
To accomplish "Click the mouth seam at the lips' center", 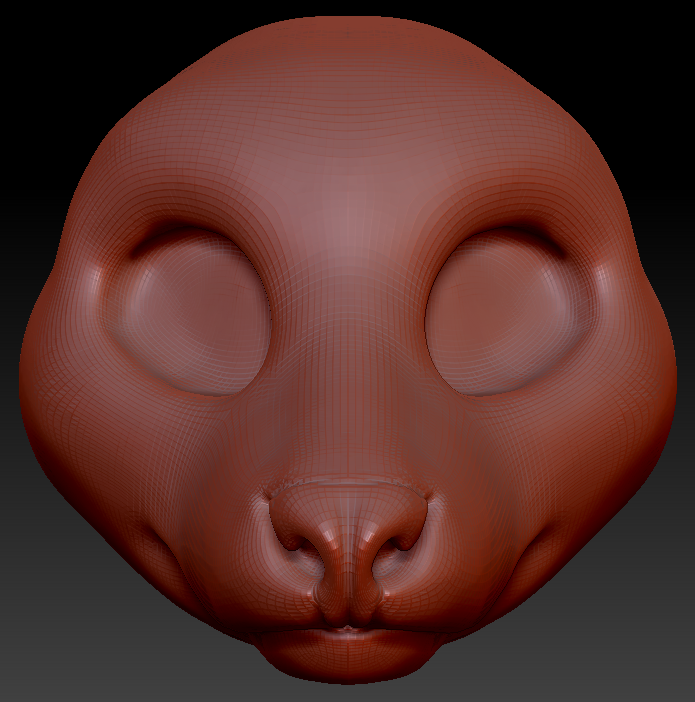I will pos(348,629).
